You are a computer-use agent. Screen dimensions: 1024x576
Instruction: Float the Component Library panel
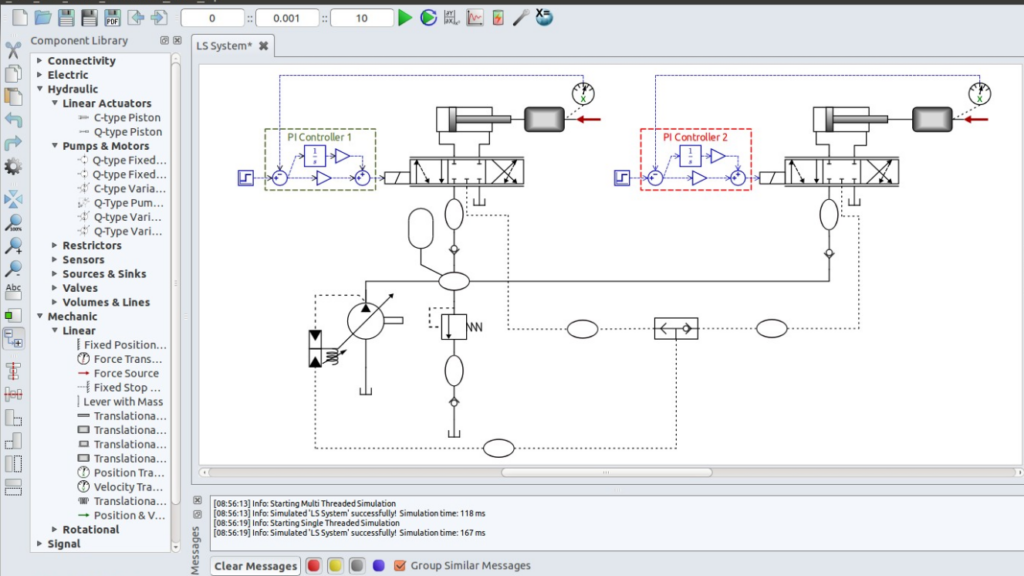(164, 40)
